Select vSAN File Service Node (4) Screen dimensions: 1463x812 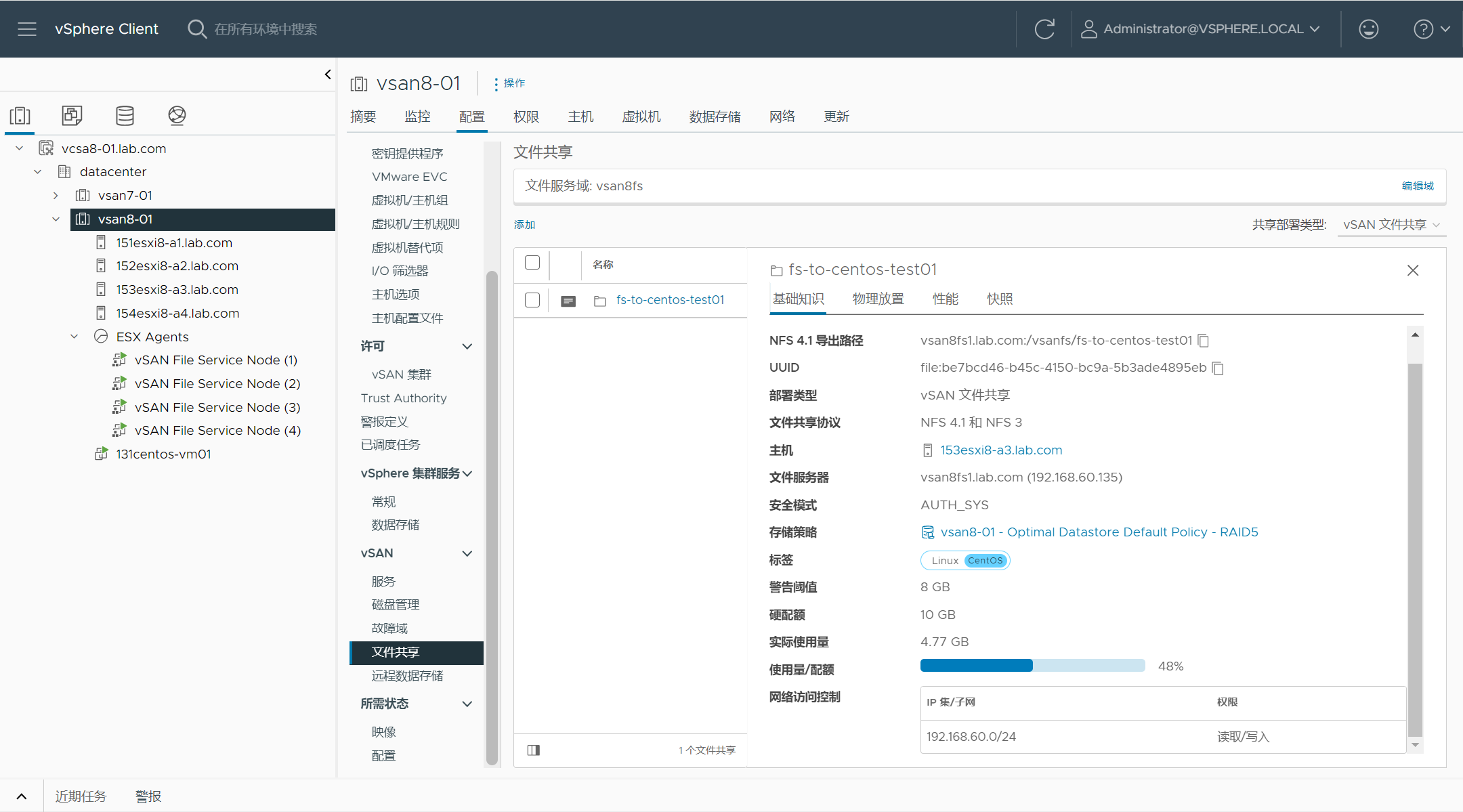(x=217, y=430)
